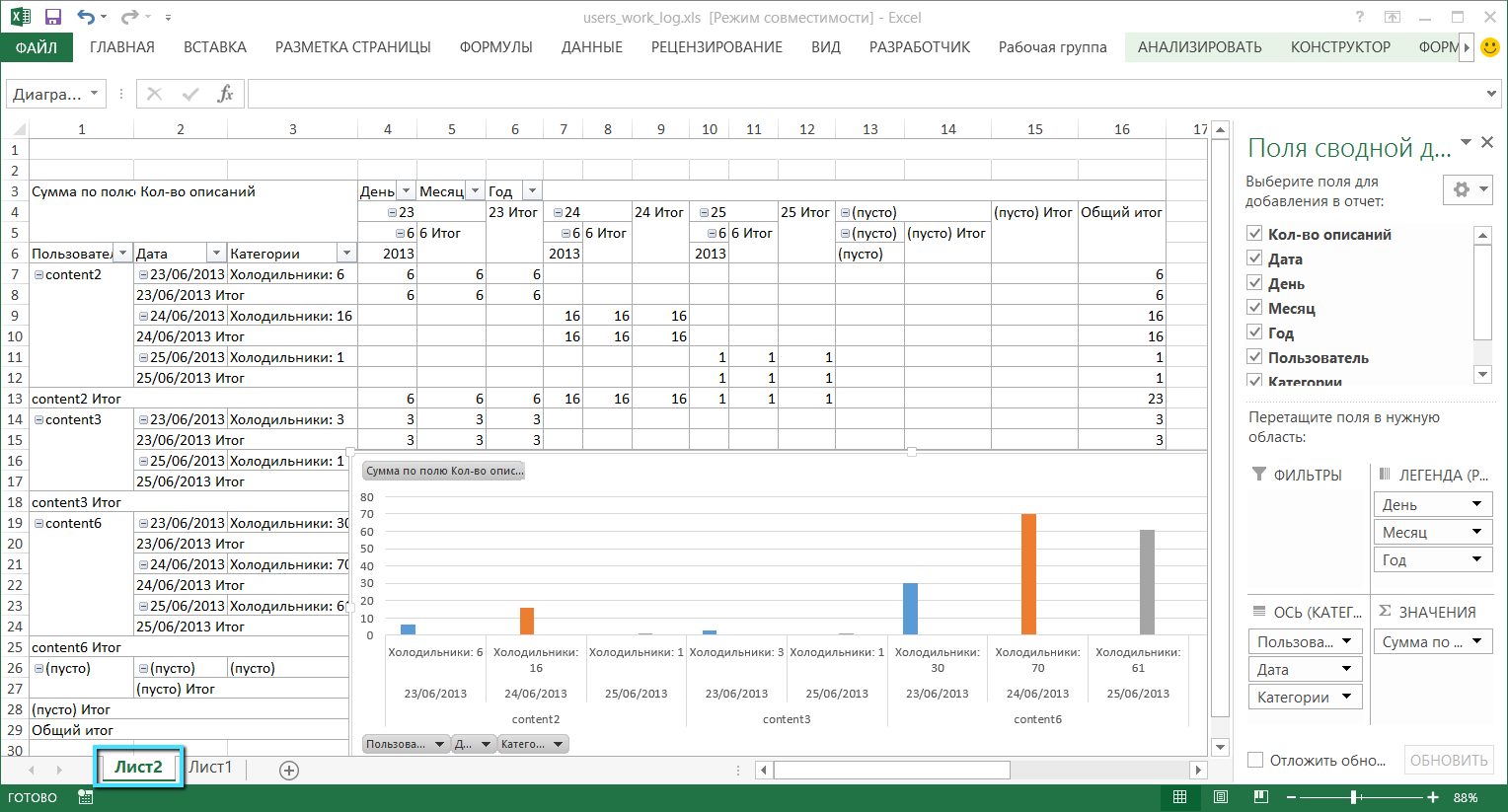Switch to Normal view in status bar
Viewport: 1508px width, 812px height.
pyautogui.click(x=1179, y=797)
